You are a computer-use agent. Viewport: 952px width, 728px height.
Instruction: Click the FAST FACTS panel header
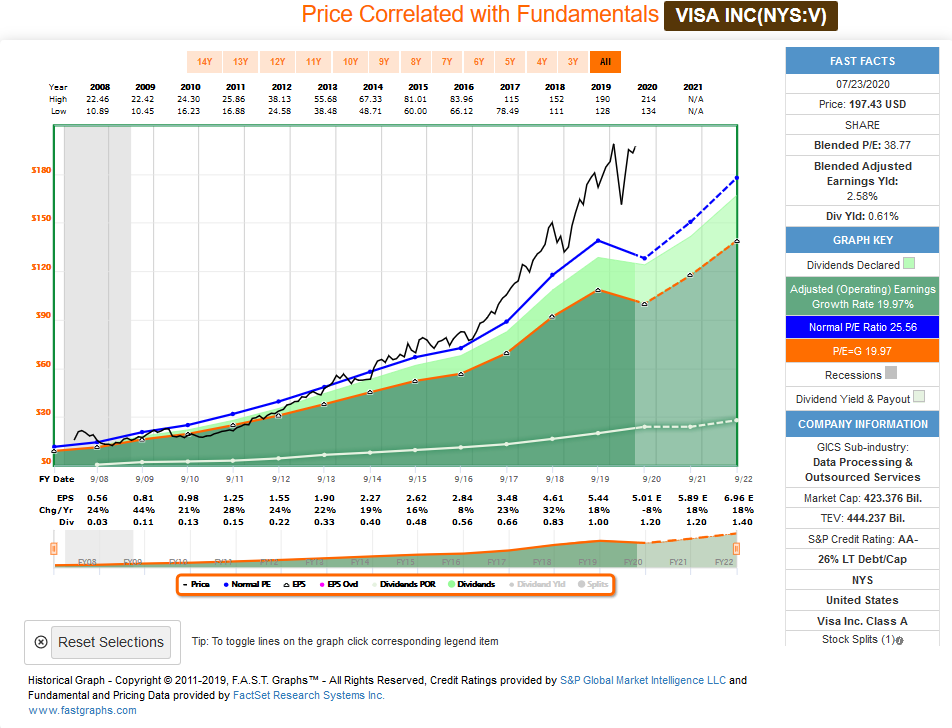click(862, 61)
